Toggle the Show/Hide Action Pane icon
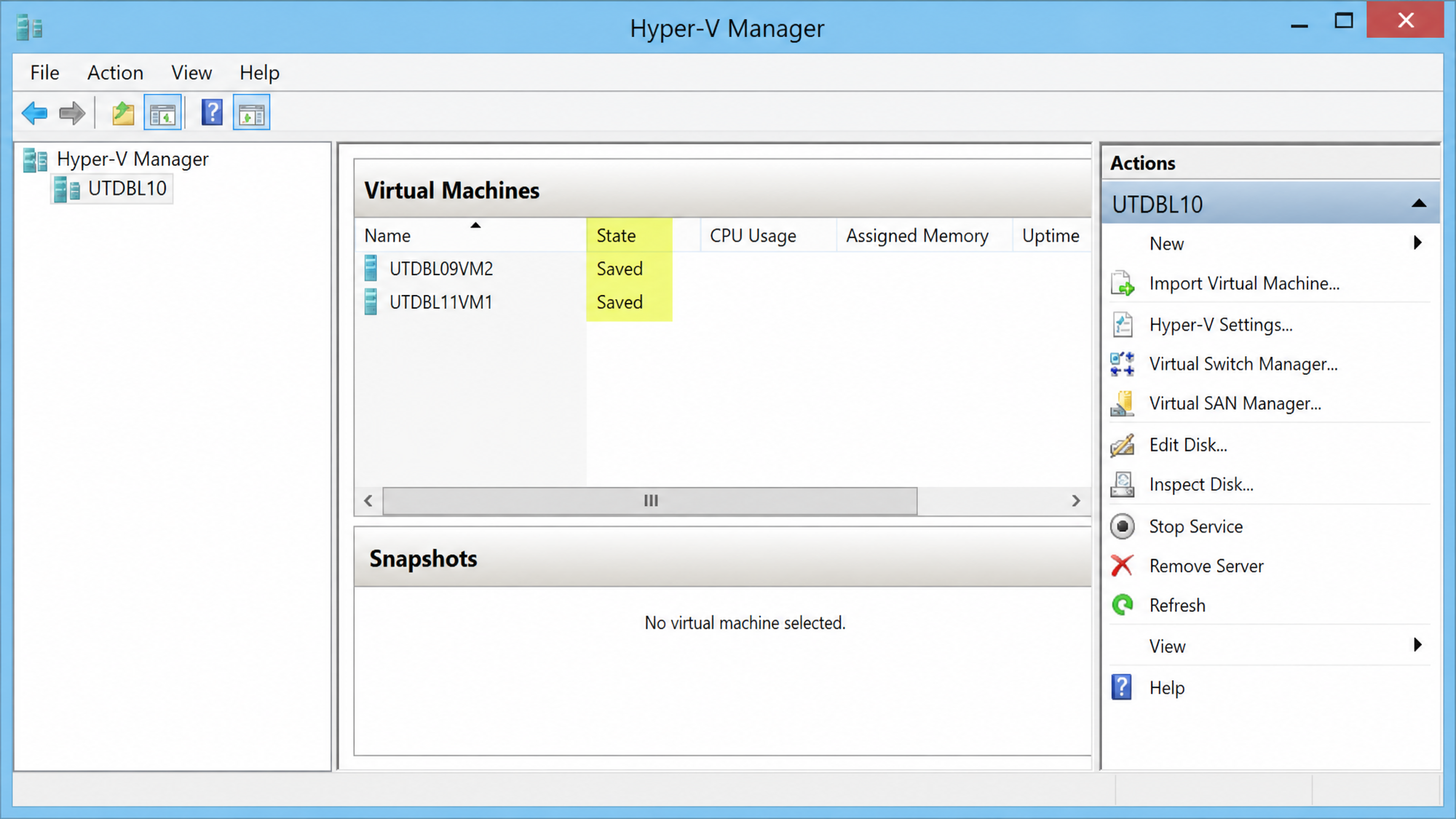 [x=251, y=114]
